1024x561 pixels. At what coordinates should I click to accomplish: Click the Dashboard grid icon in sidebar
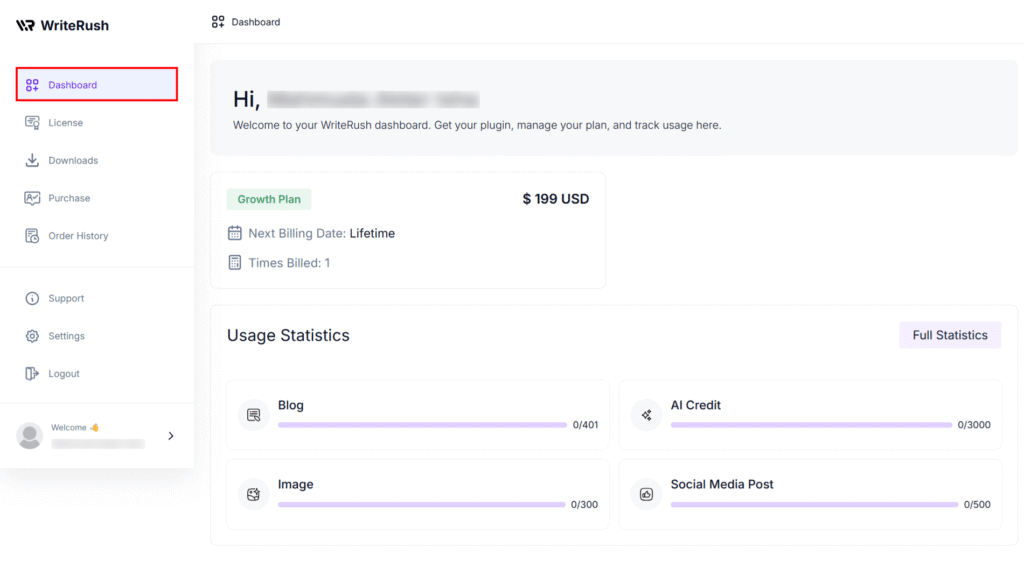click(x=32, y=85)
